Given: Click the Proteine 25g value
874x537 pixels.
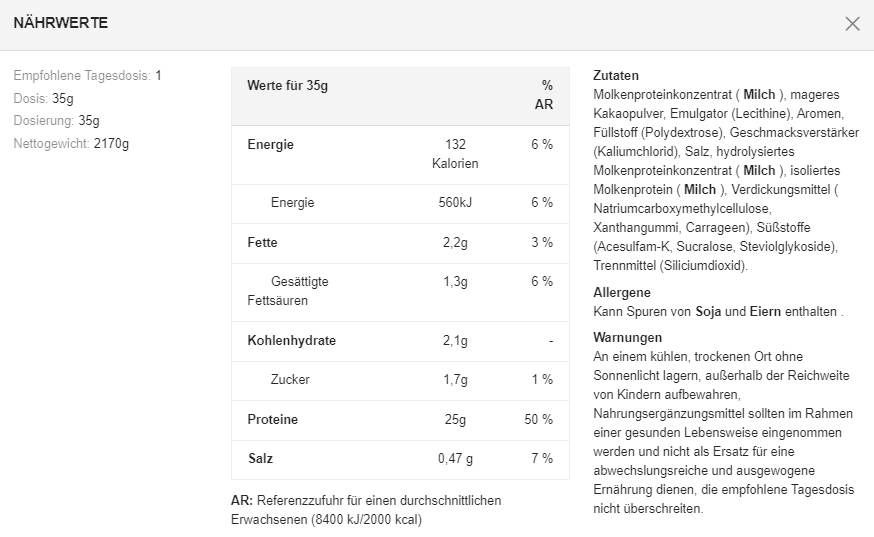Looking at the screenshot, I should [455, 419].
